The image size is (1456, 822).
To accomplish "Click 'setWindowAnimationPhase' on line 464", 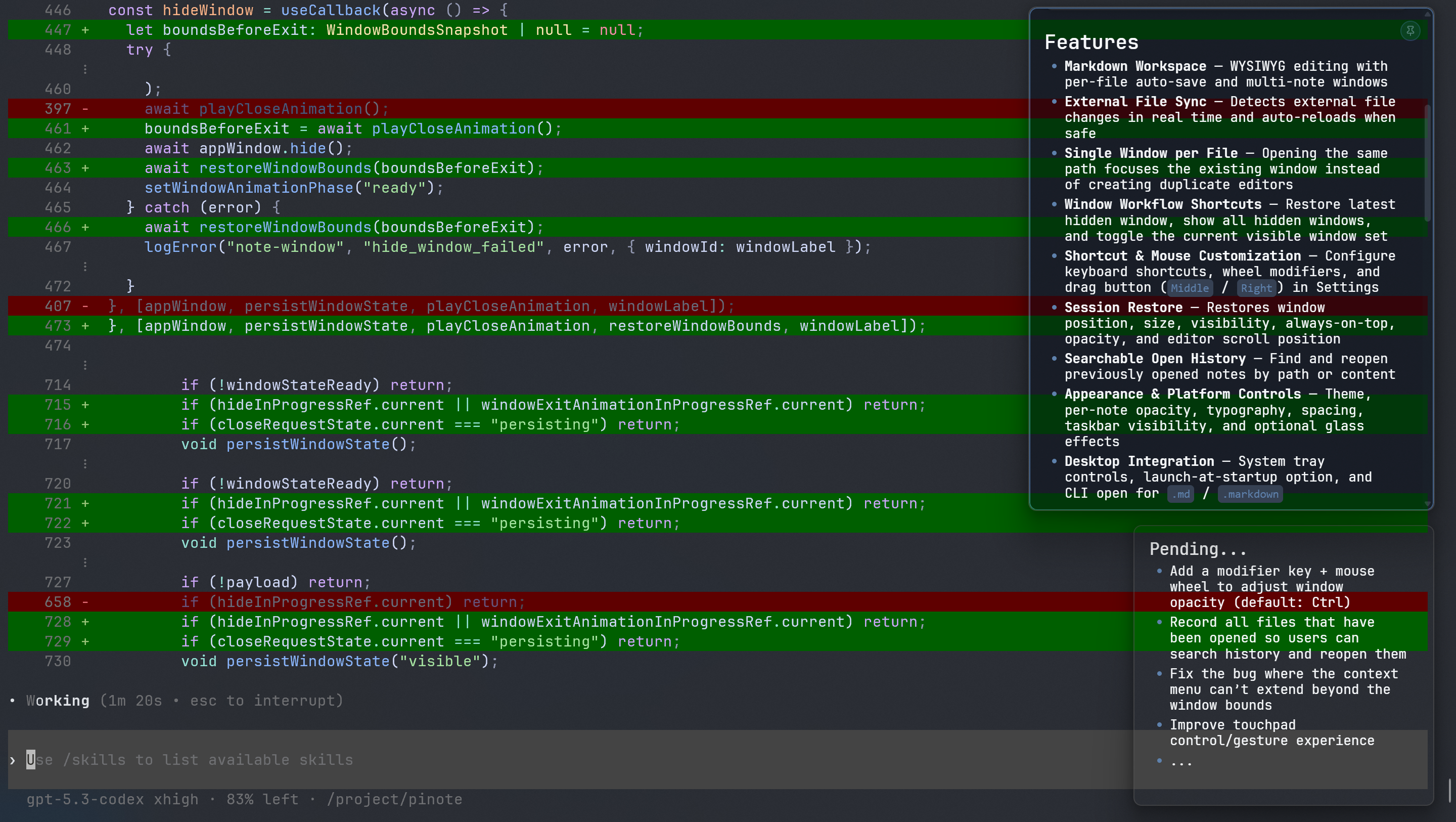I will point(249,188).
